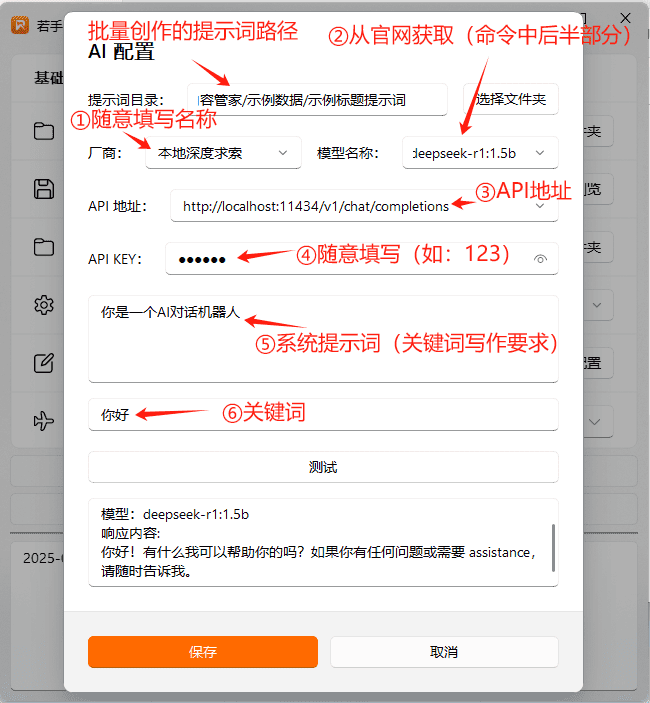Click the second folder icon below save icon
The width and height of the screenshot is (650, 703).
pos(43,247)
